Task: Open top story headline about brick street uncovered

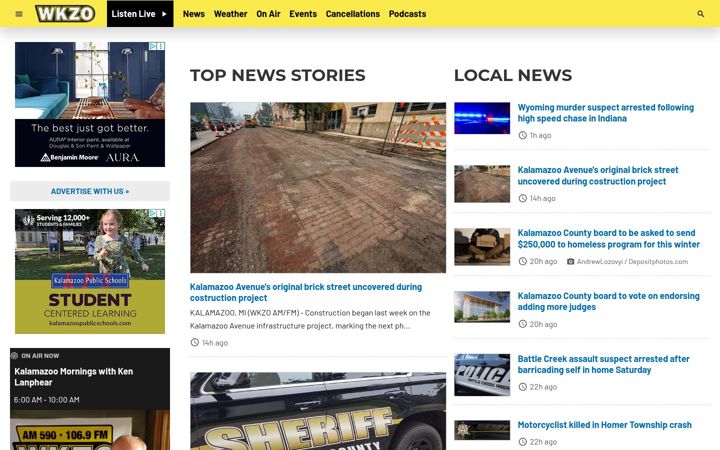Action: (306, 292)
